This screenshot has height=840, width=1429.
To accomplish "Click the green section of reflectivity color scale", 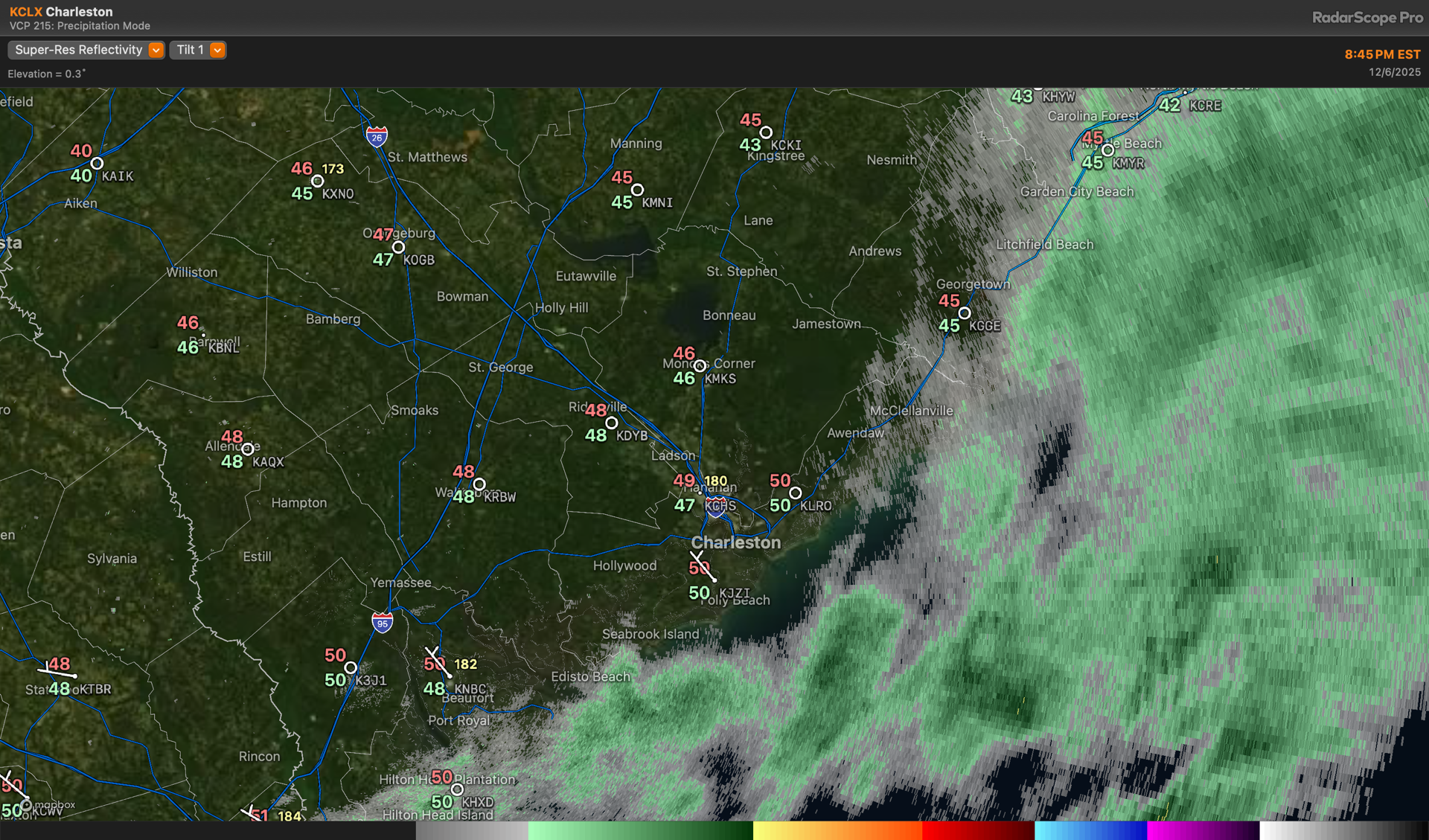I will [x=640, y=830].
